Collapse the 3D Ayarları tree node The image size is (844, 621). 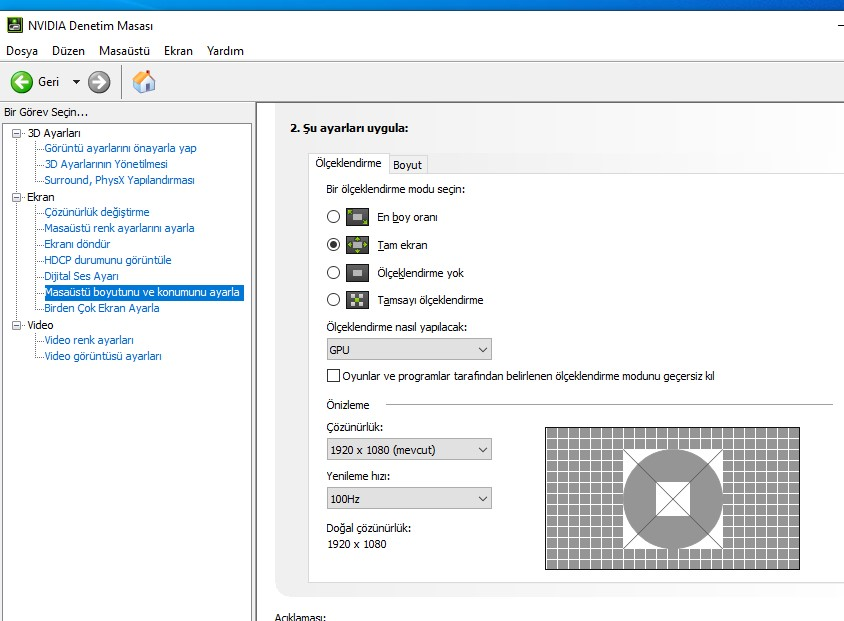(17, 133)
